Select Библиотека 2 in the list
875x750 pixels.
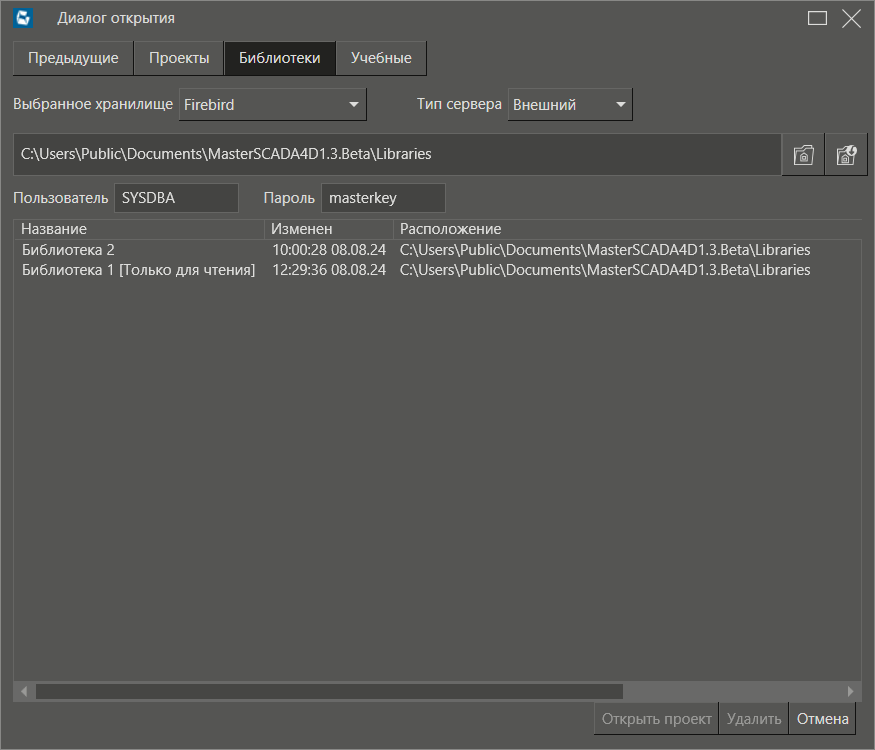click(438, 250)
